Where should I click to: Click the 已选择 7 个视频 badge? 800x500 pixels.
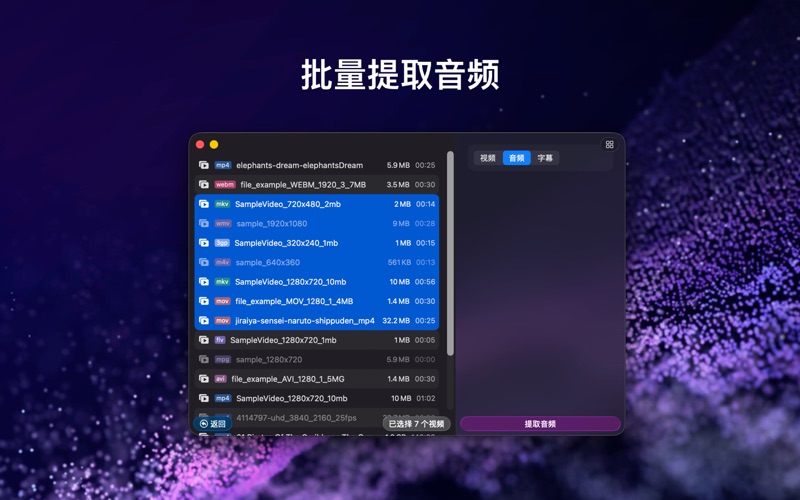click(416, 423)
